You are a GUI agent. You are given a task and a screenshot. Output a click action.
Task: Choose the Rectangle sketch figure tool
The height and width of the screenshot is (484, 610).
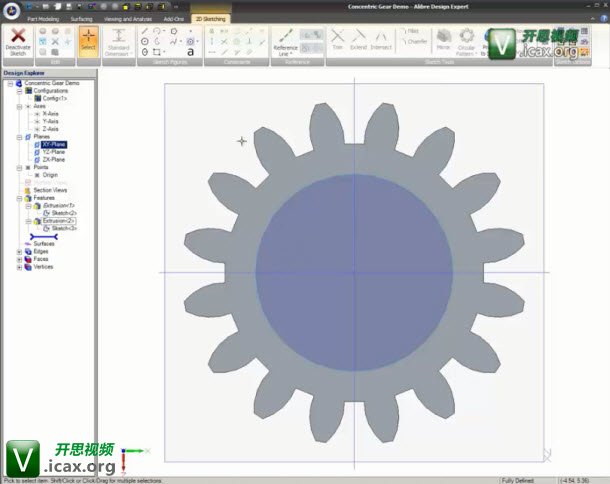click(156, 52)
